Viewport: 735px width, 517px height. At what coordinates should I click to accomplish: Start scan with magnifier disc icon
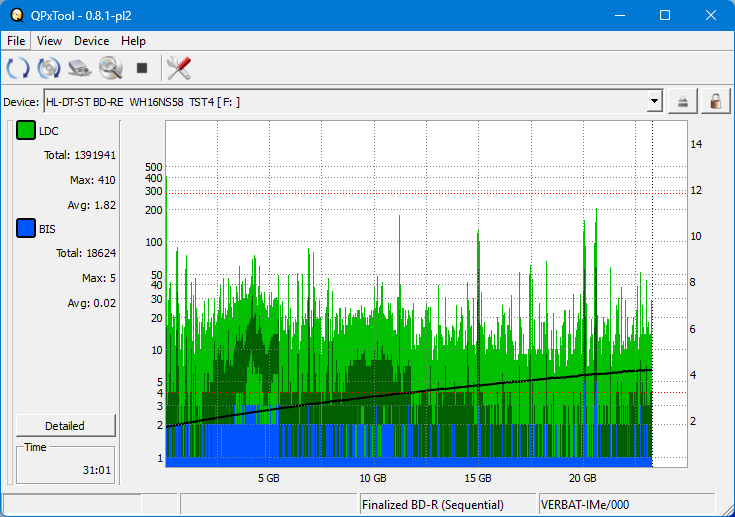click(111, 68)
